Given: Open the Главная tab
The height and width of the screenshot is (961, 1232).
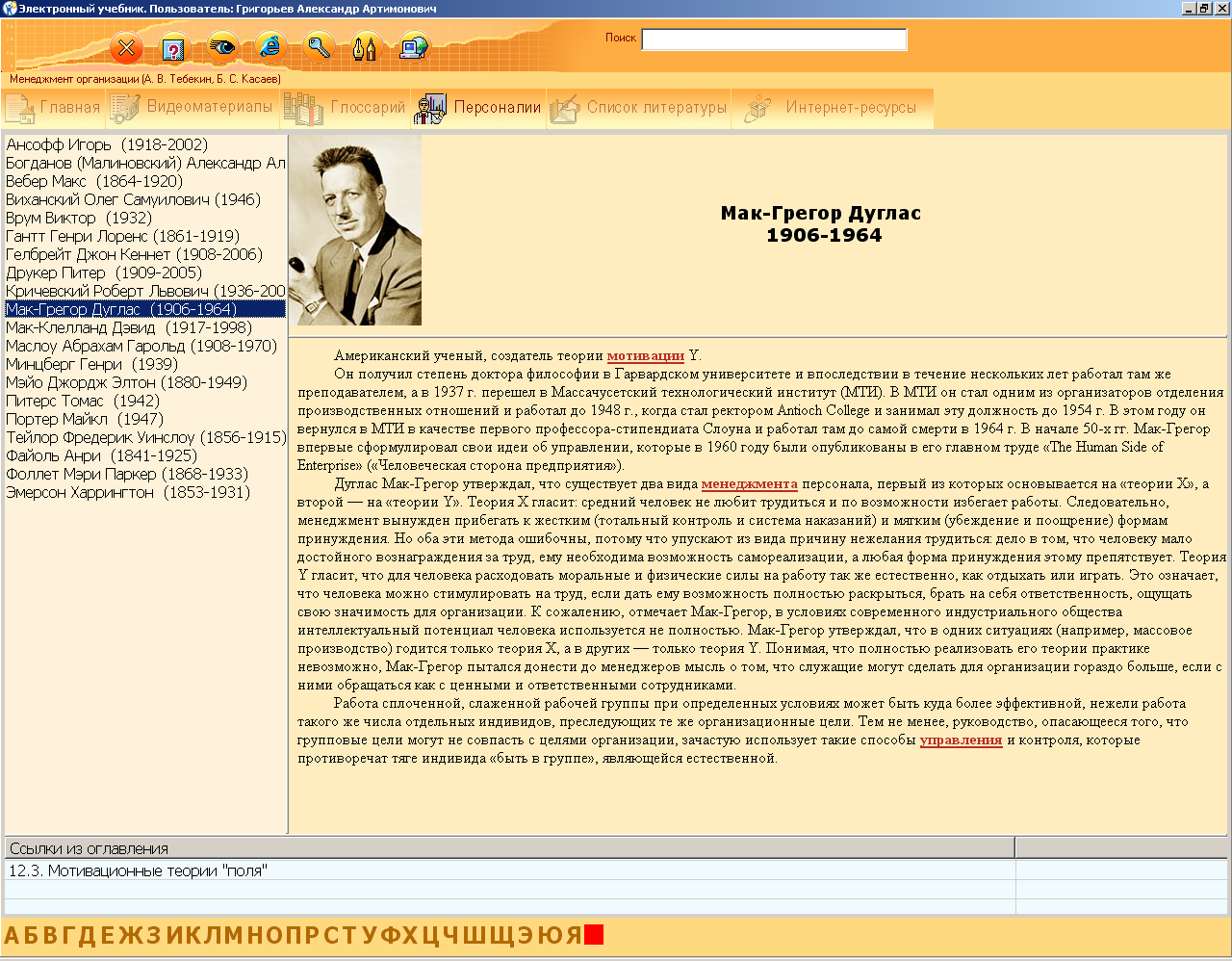Looking at the screenshot, I should coord(52,108).
